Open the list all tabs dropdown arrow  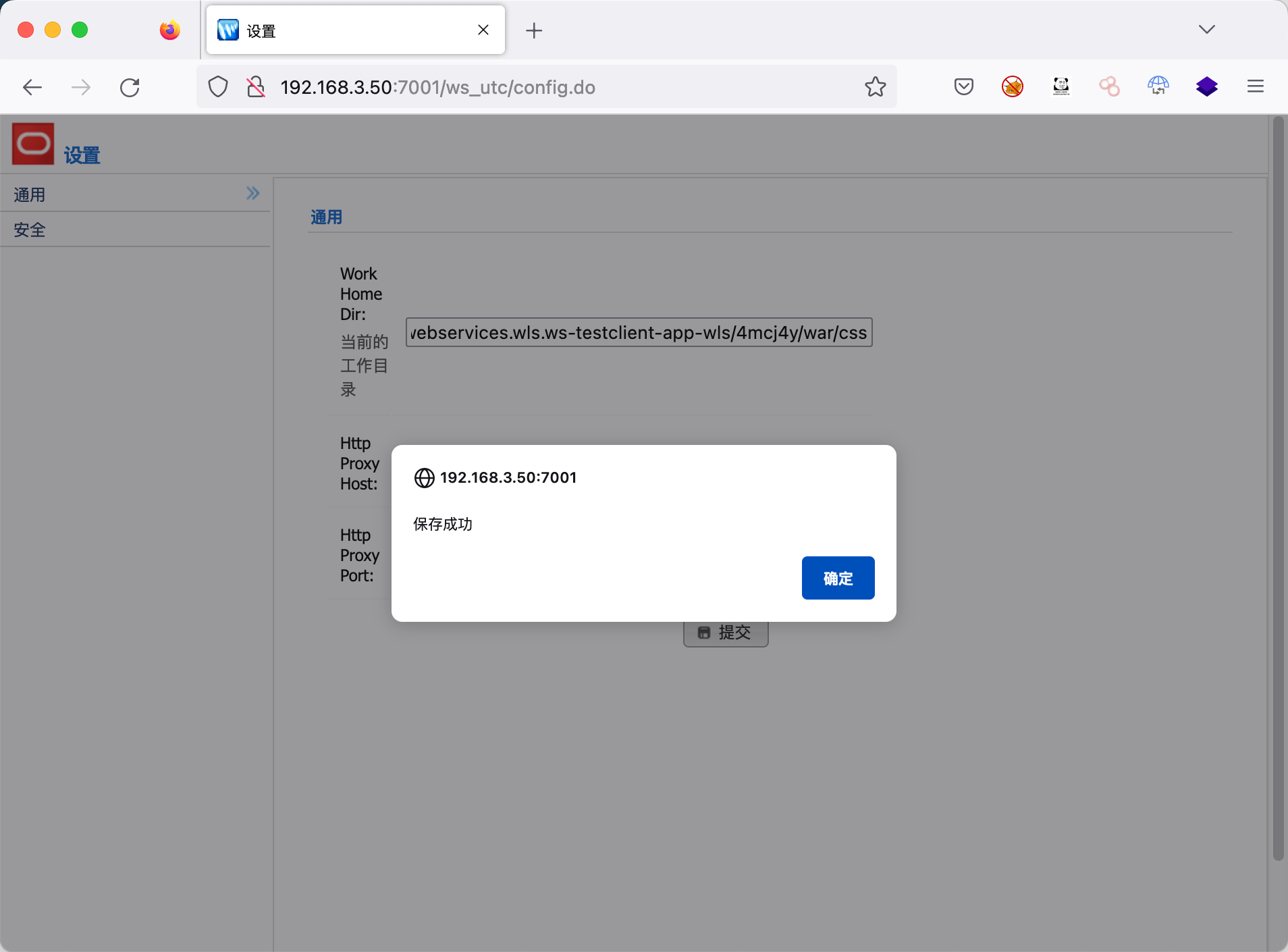click(x=1206, y=30)
